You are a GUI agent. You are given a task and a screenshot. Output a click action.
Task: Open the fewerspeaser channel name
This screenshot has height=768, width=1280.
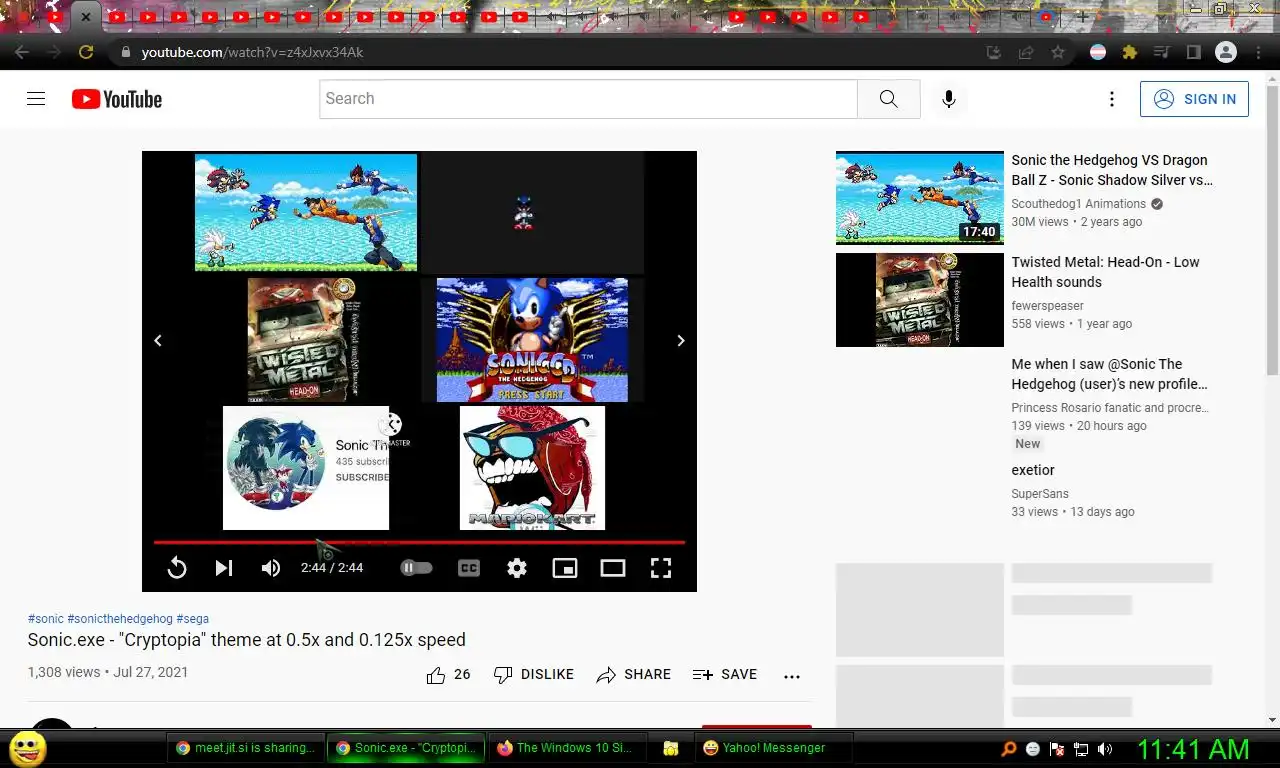[x=1047, y=306]
